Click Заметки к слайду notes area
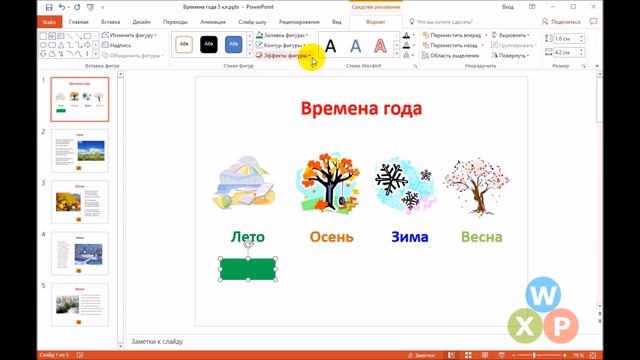The width and height of the screenshot is (640, 360). (x=157, y=341)
